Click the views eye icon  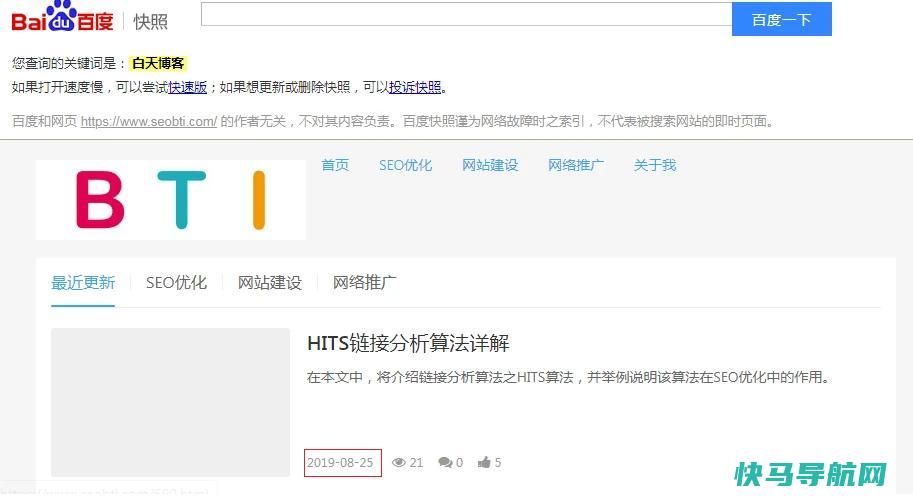(399, 463)
